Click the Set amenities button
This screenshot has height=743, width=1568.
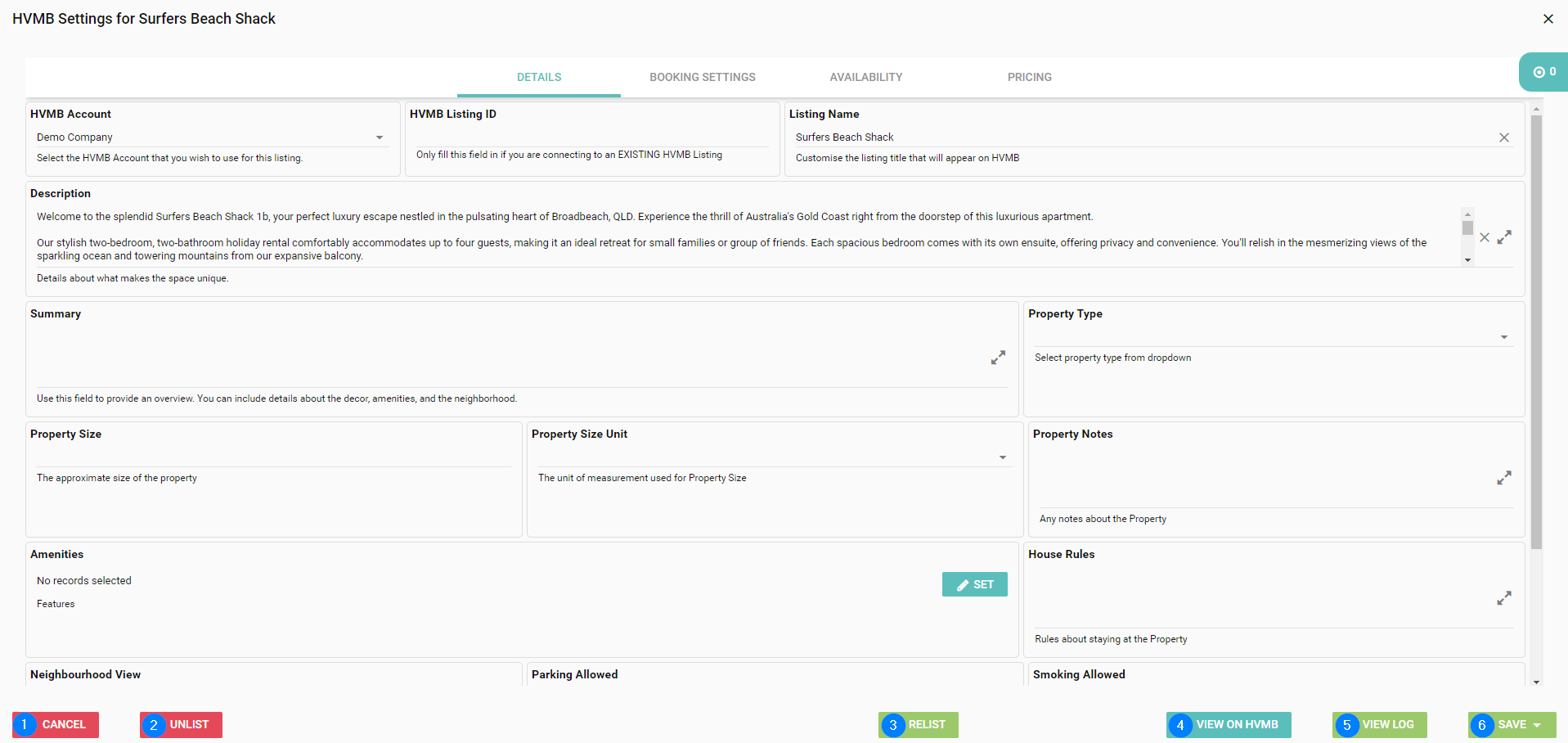point(974,584)
